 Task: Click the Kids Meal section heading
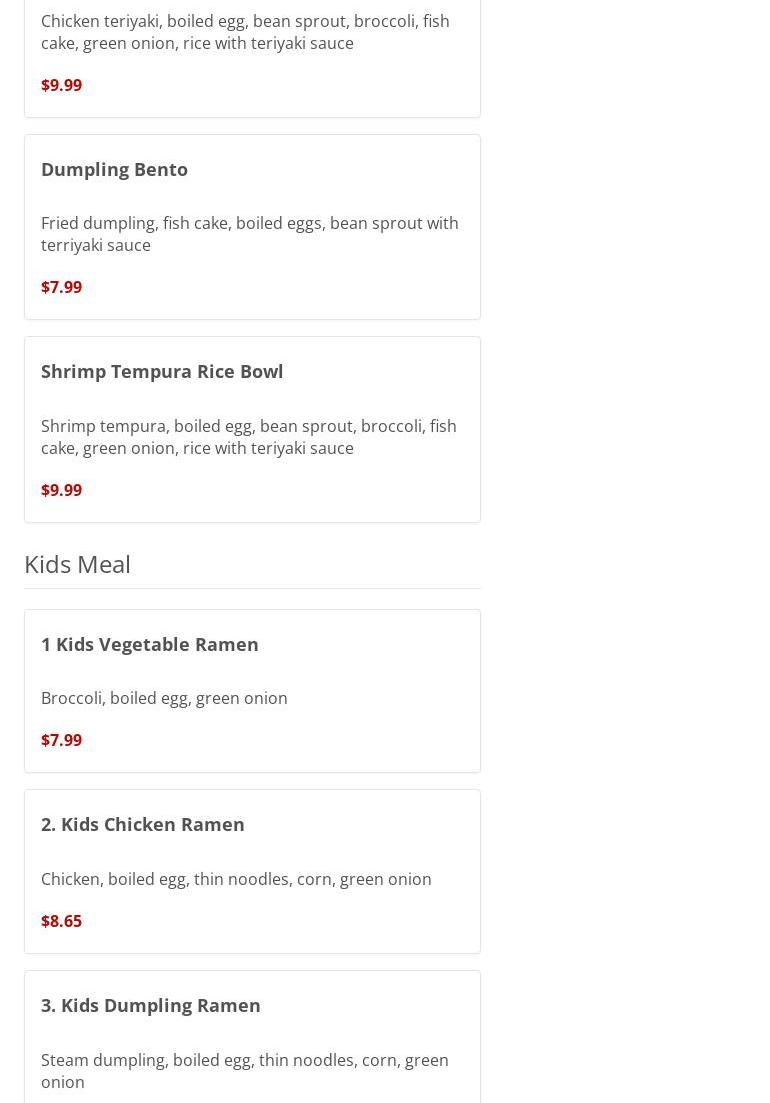(77, 564)
